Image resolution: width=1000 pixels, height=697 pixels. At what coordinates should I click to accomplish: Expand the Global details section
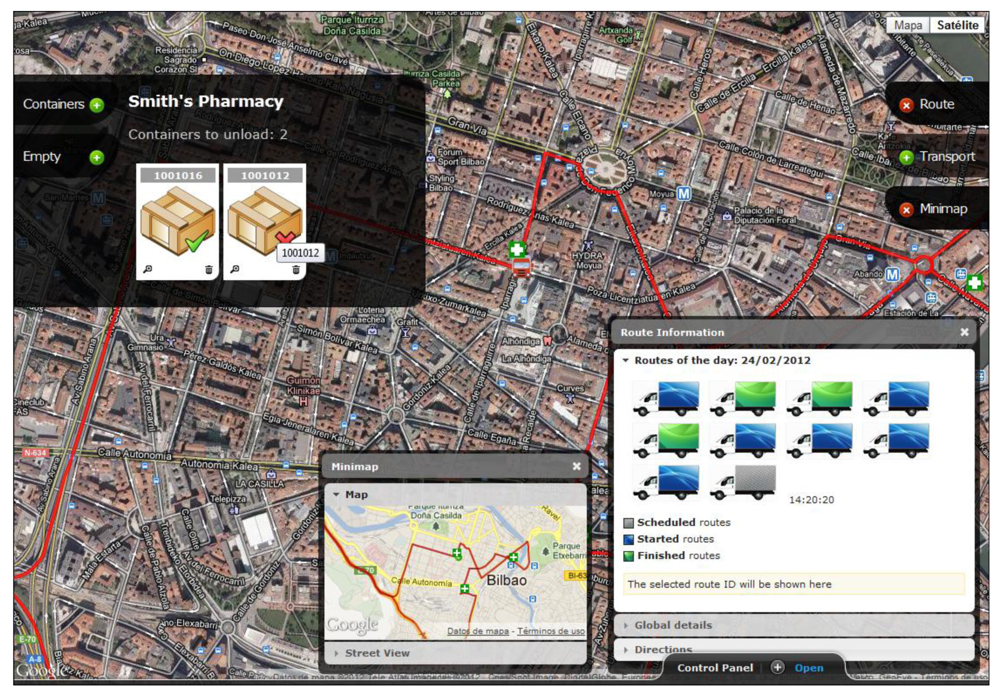click(794, 625)
